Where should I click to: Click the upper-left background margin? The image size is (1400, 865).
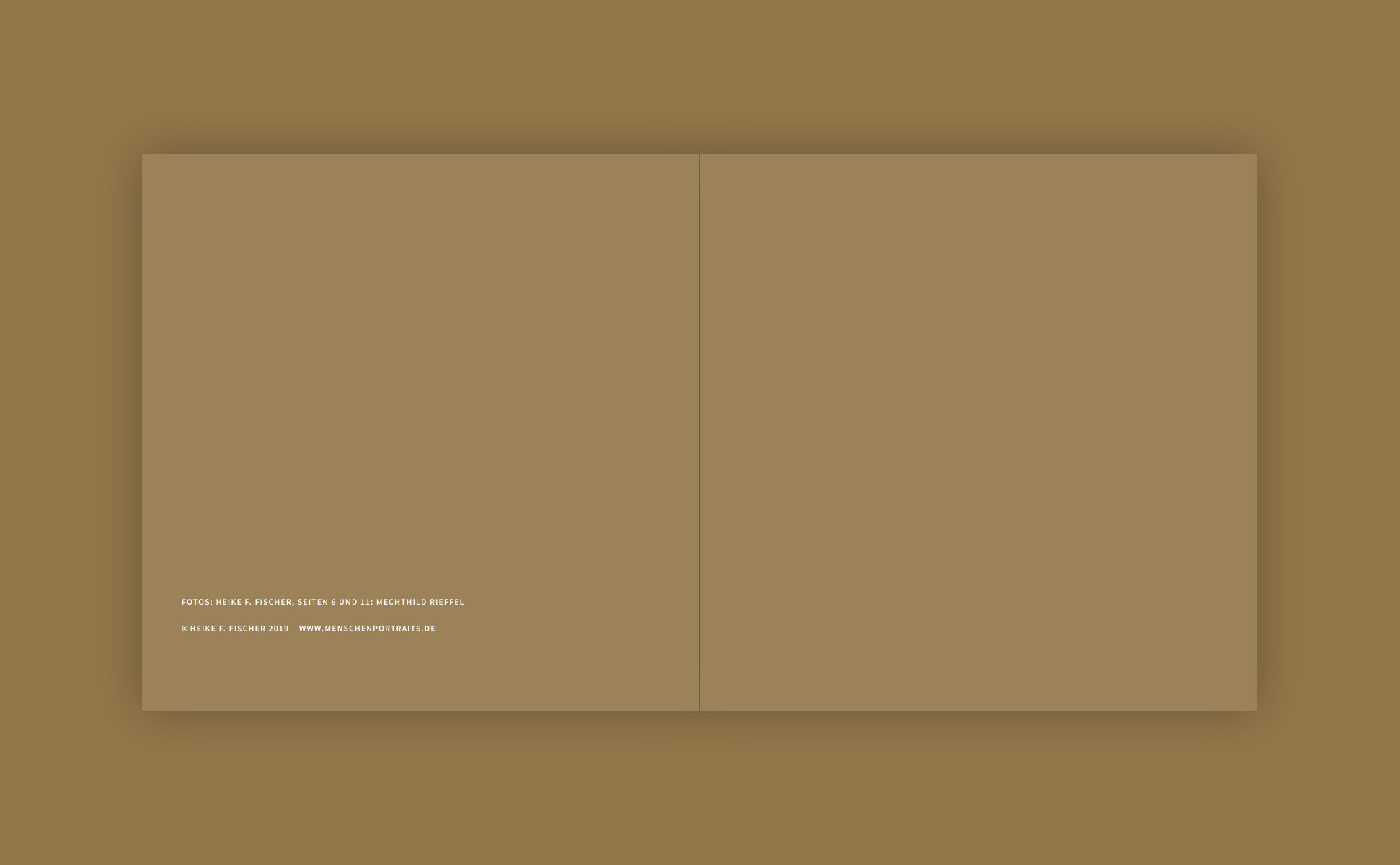coord(72,72)
